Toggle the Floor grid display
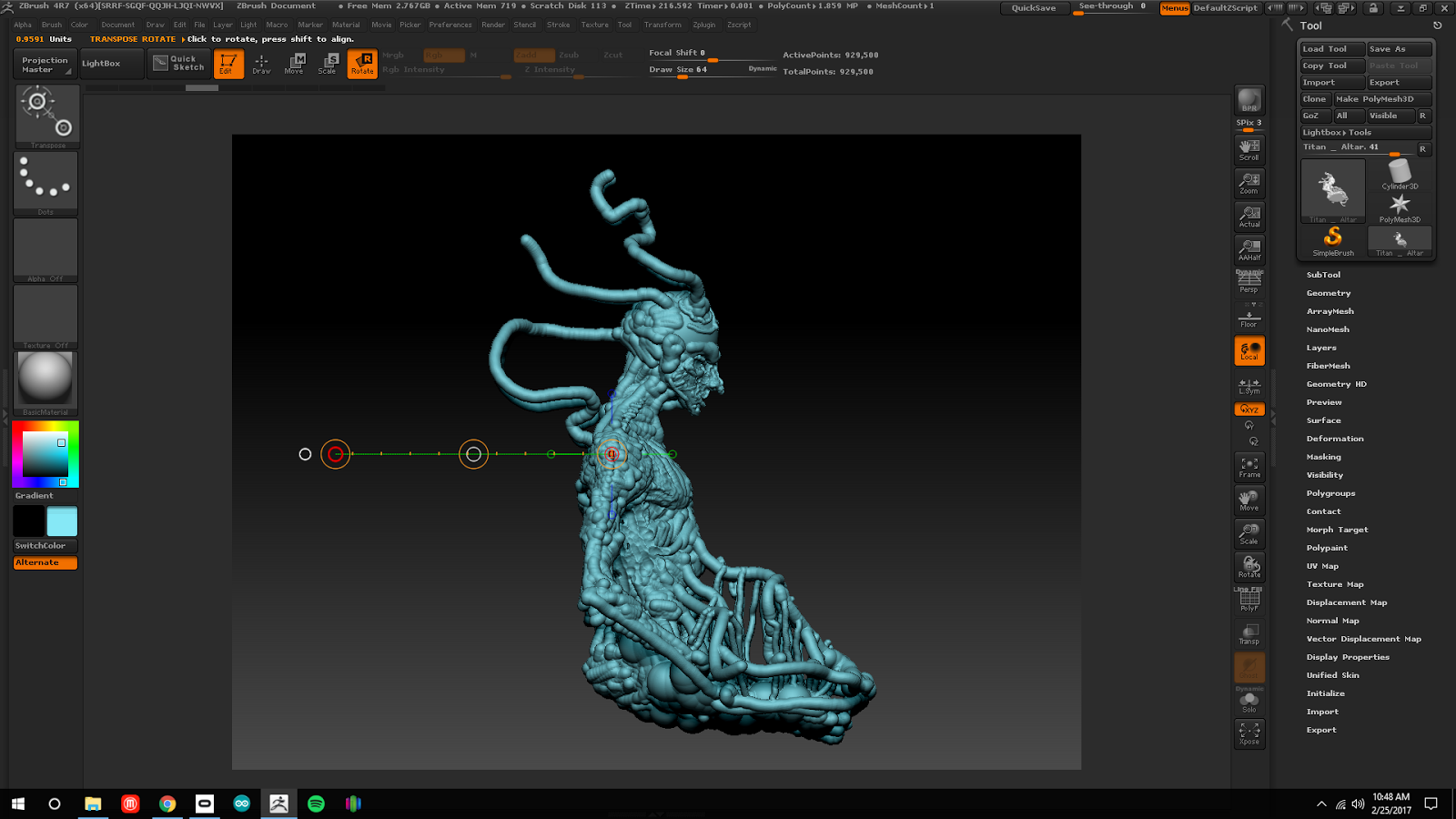1456x819 pixels. [1249, 318]
